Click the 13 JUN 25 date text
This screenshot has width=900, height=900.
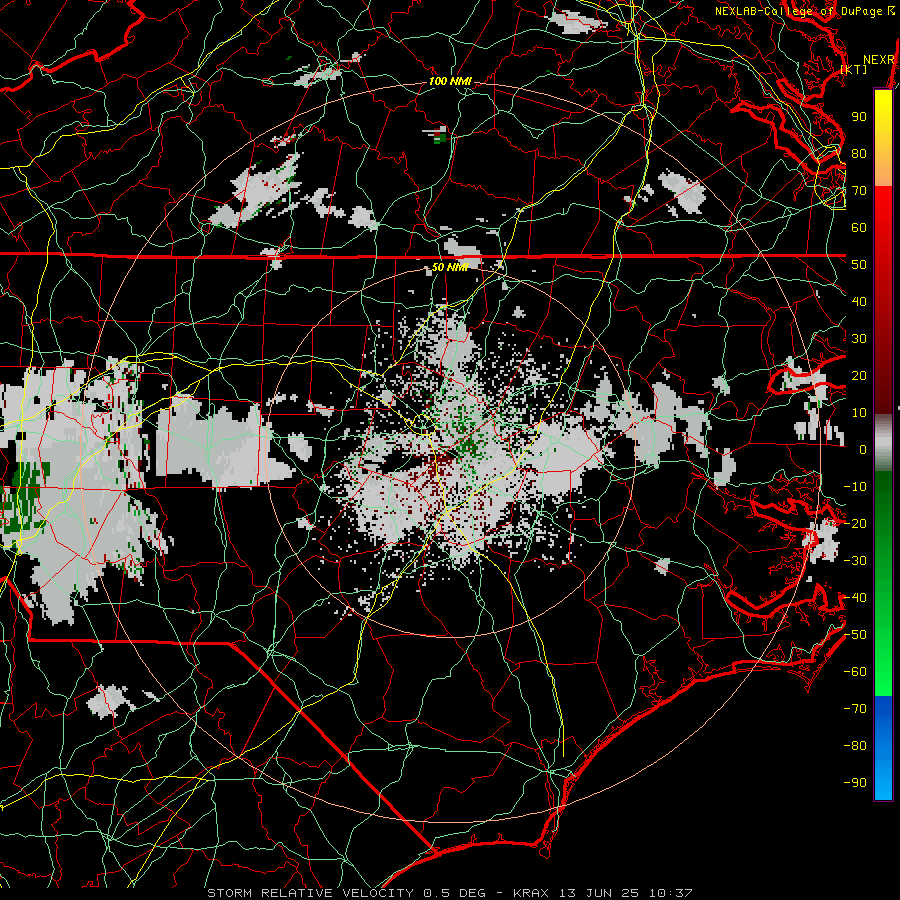[x=599, y=893]
